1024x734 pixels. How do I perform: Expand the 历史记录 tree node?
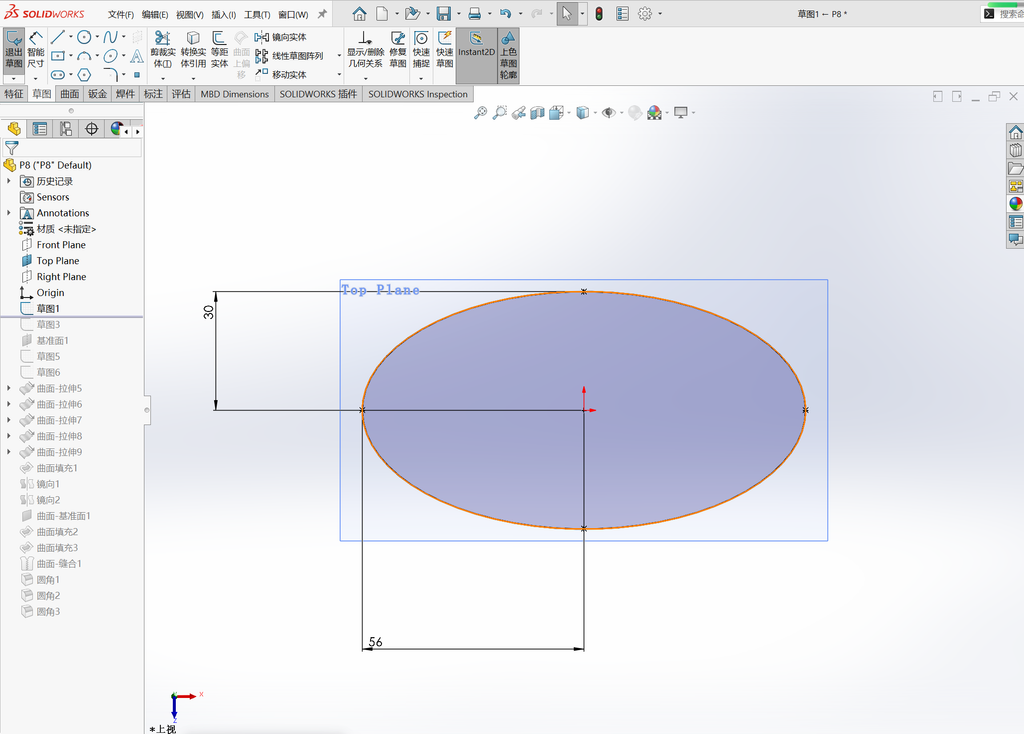click(8, 181)
